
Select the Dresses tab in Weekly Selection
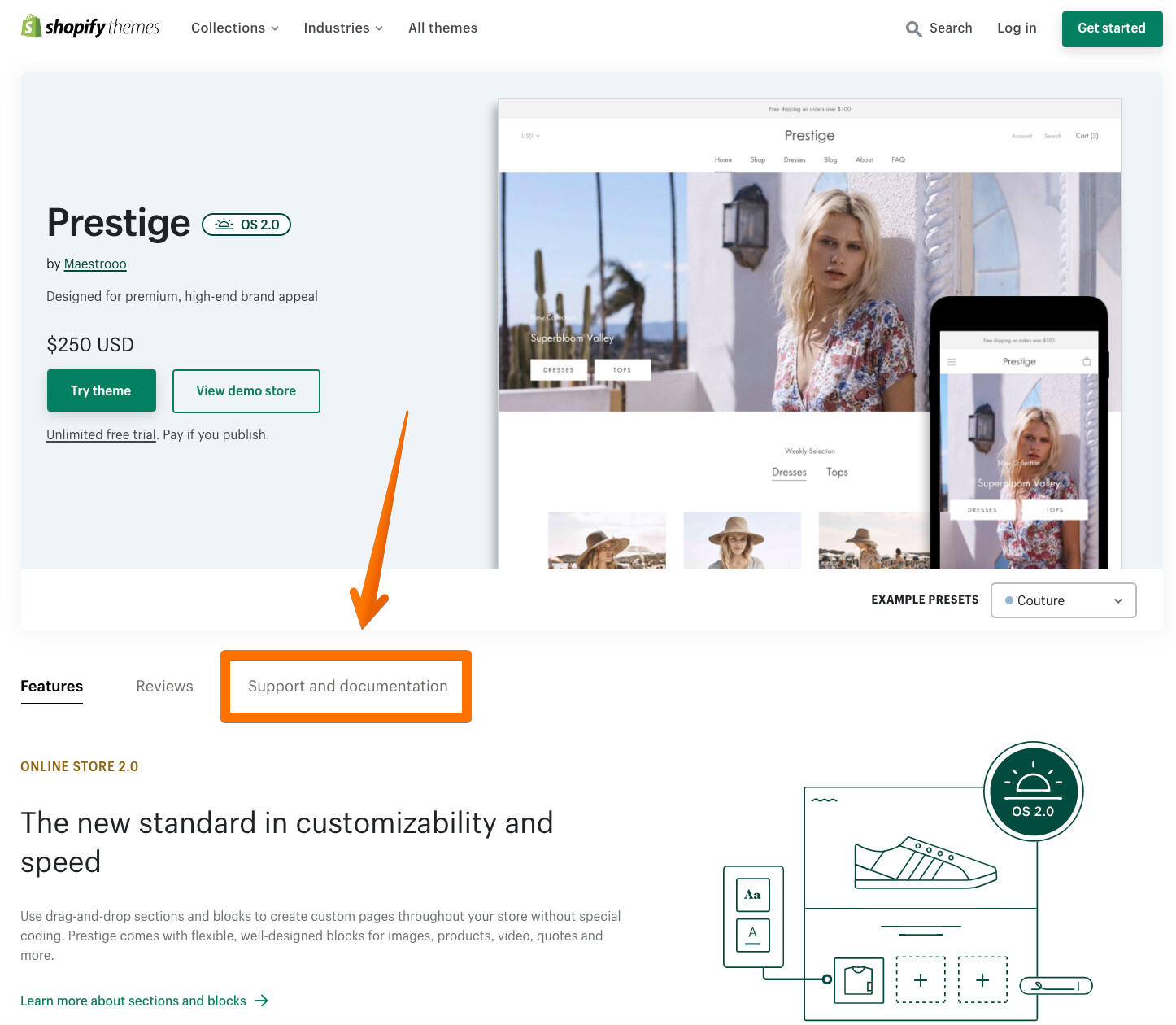point(789,473)
